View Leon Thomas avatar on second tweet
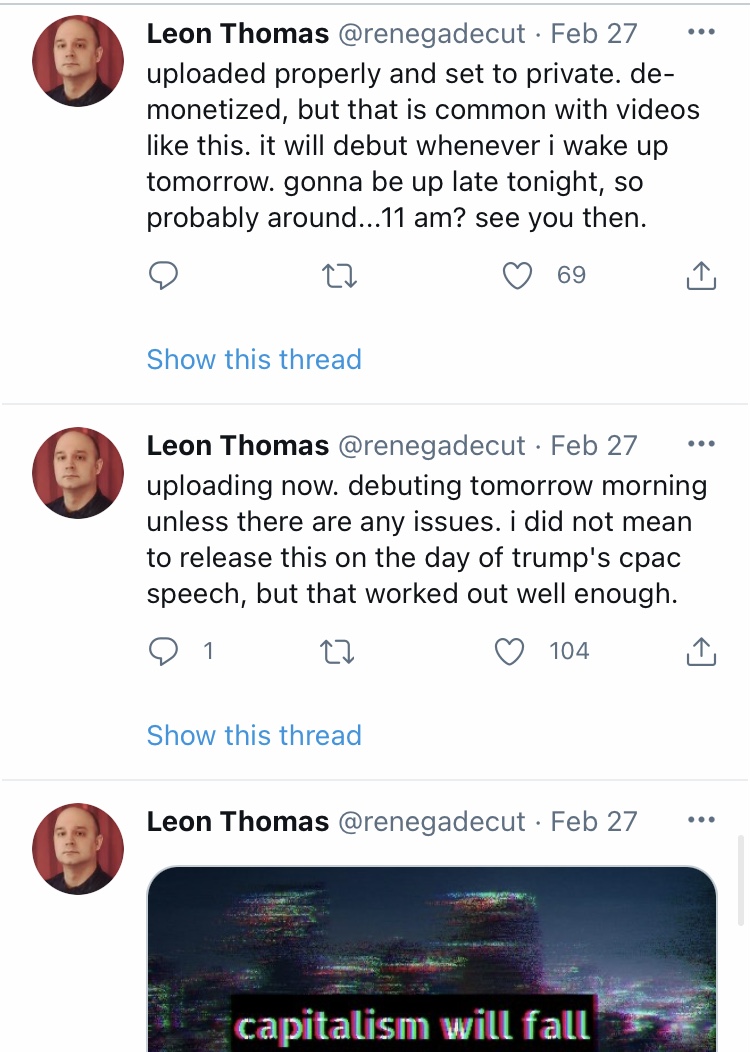 (78, 472)
